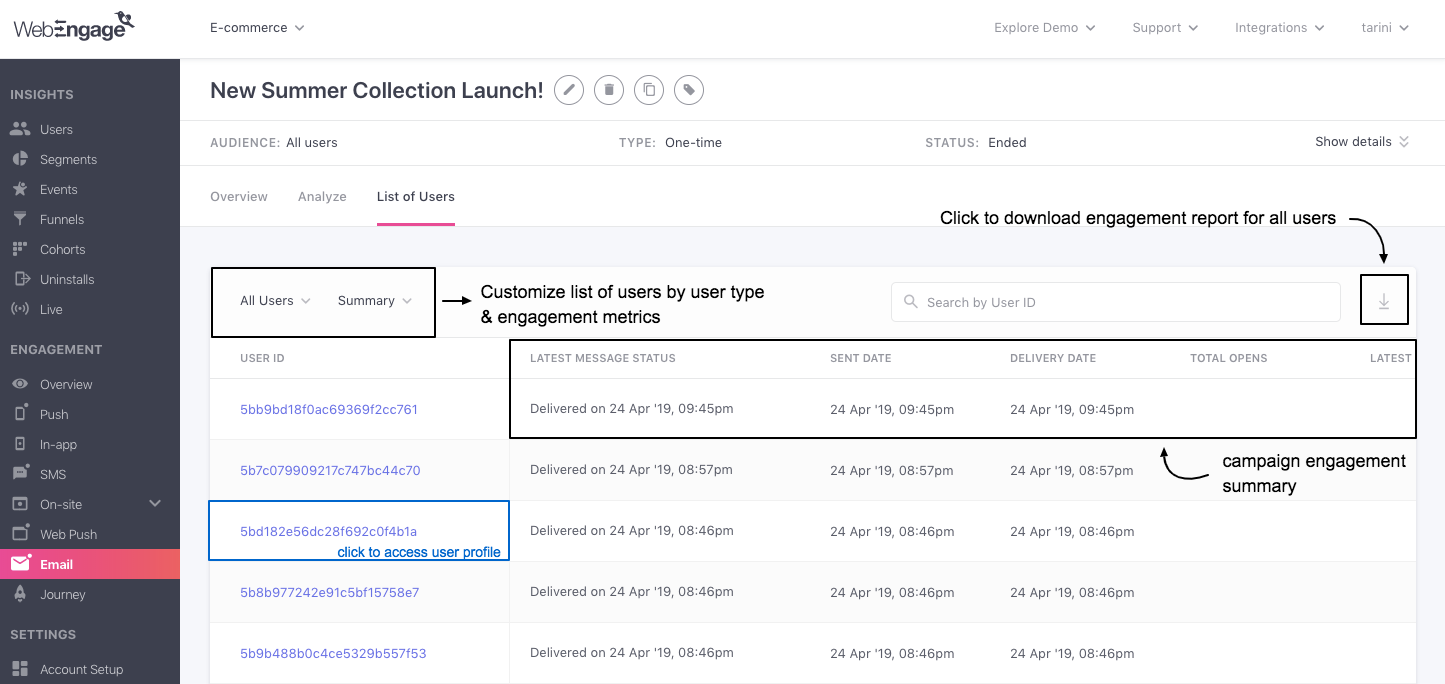Click 'Delivered on 24 Apr '19, 08:57pm' status cell
Image resolution: width=1445 pixels, height=684 pixels.
coord(631,470)
